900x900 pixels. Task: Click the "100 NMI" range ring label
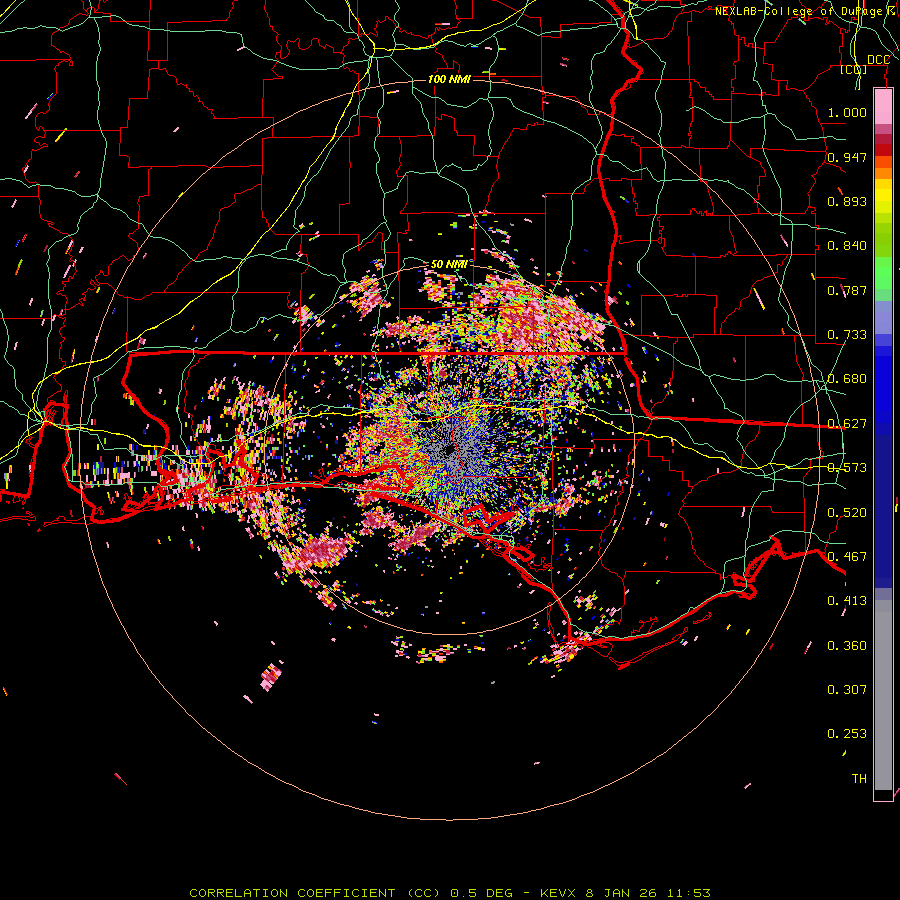tap(449, 79)
